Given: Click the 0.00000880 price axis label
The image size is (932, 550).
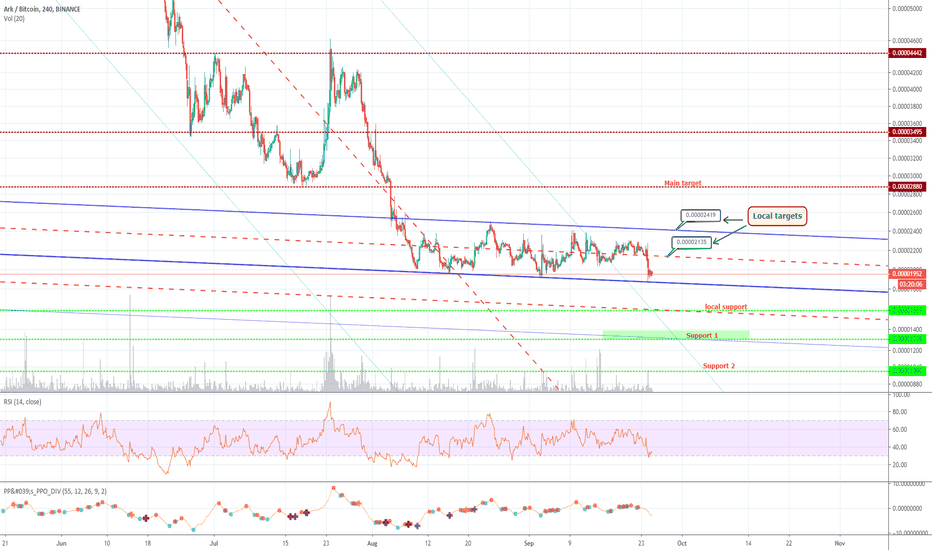Looking at the screenshot, I should [907, 384].
